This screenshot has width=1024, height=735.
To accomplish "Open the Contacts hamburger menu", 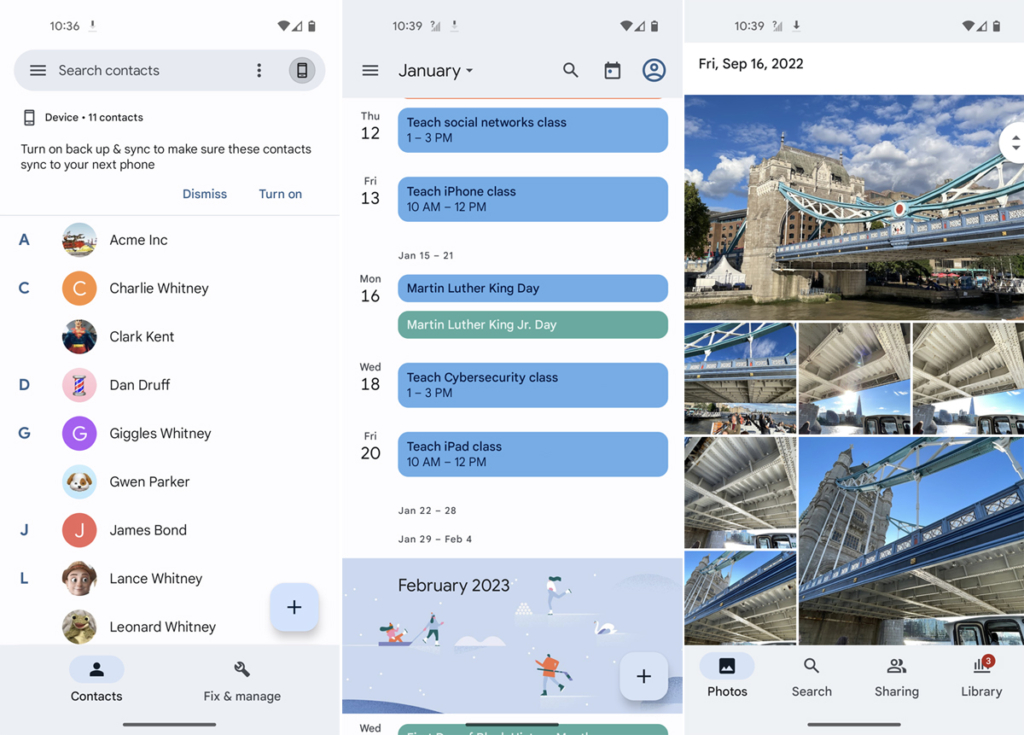I will tap(38, 71).
